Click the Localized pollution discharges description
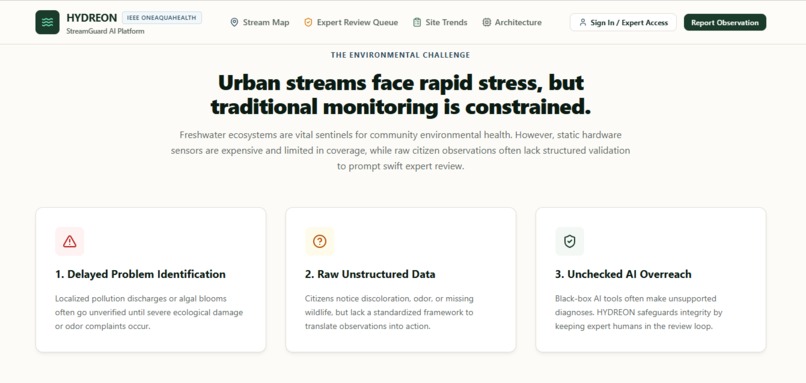This screenshot has width=806, height=383. [149, 313]
